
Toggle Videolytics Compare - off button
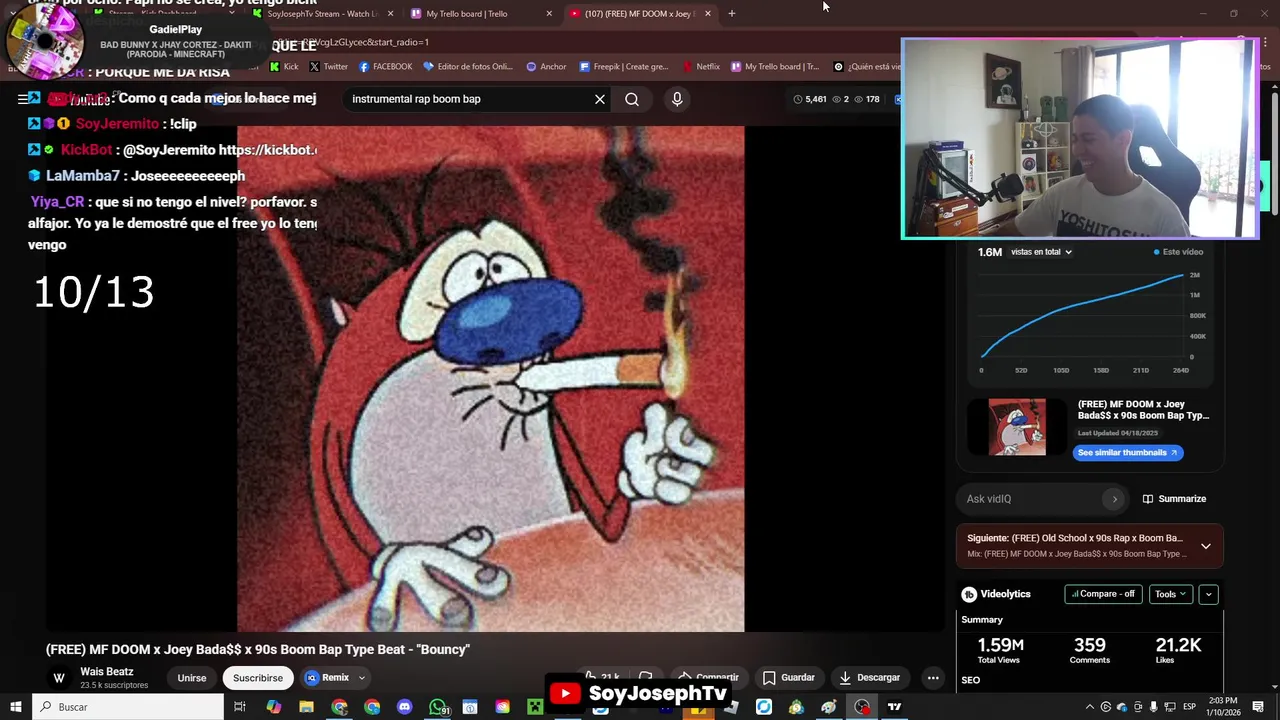point(1103,594)
